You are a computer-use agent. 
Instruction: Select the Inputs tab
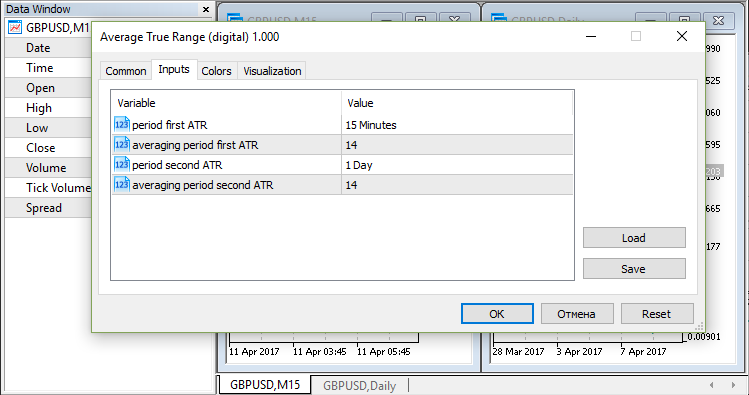(x=174, y=69)
